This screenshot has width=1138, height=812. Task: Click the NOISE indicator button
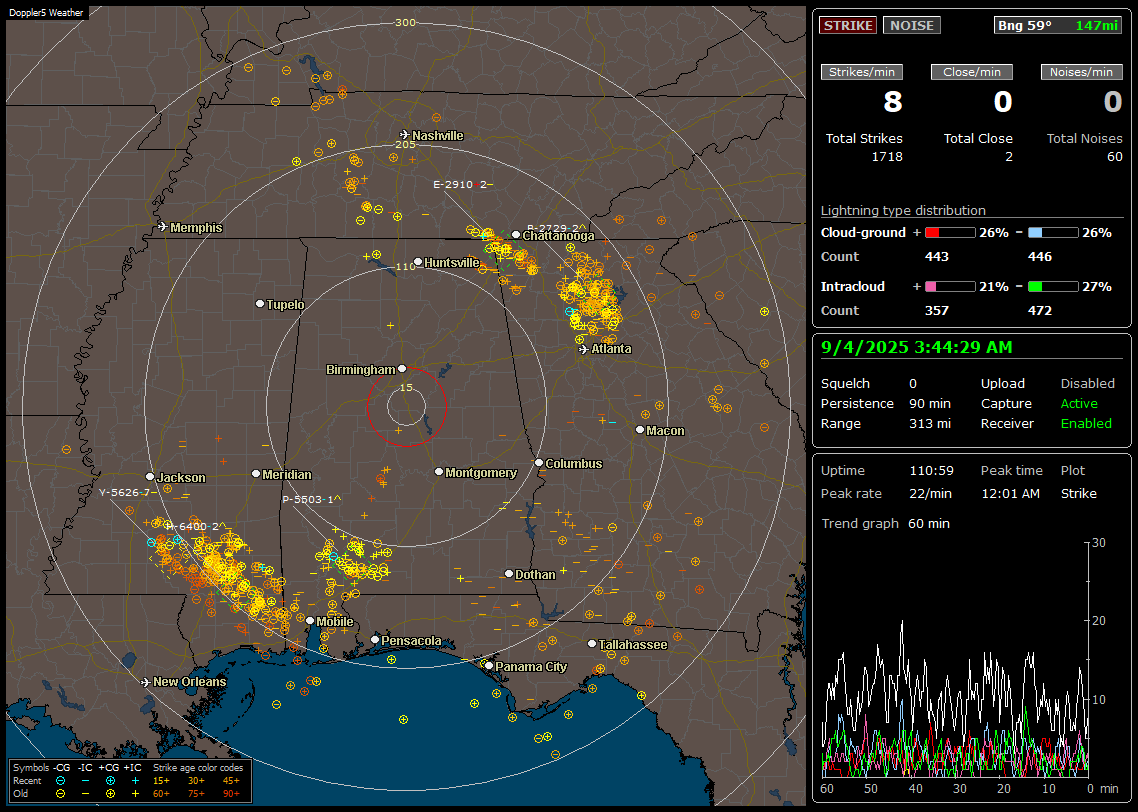click(x=912, y=25)
